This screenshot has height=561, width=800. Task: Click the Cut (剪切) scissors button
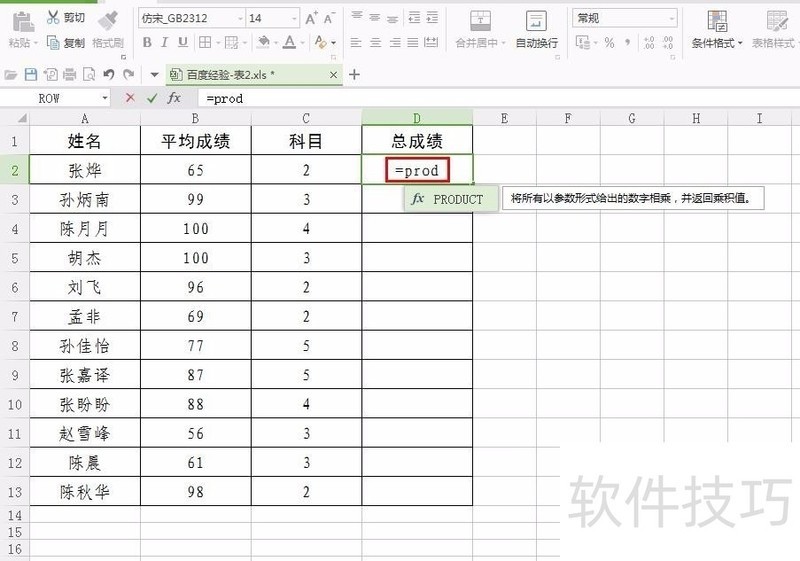pos(65,18)
